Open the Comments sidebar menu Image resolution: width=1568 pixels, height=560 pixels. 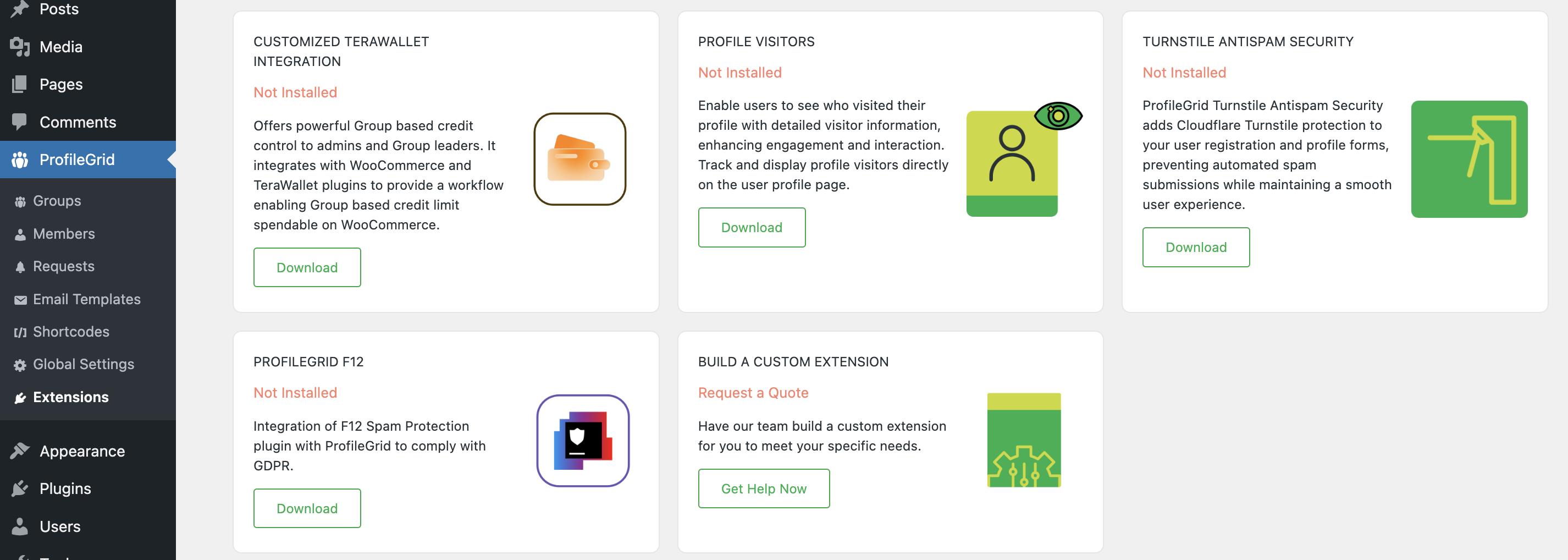point(78,122)
